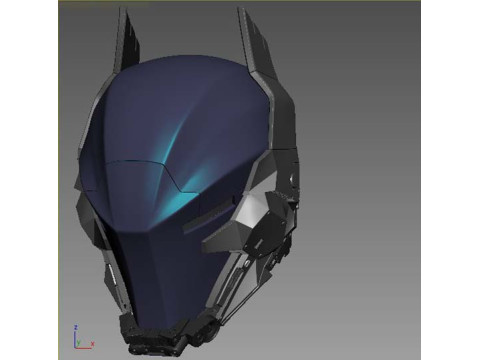Click the XYZ axis gizmo in the viewport corner
This screenshot has width=480, height=360.
point(83,337)
